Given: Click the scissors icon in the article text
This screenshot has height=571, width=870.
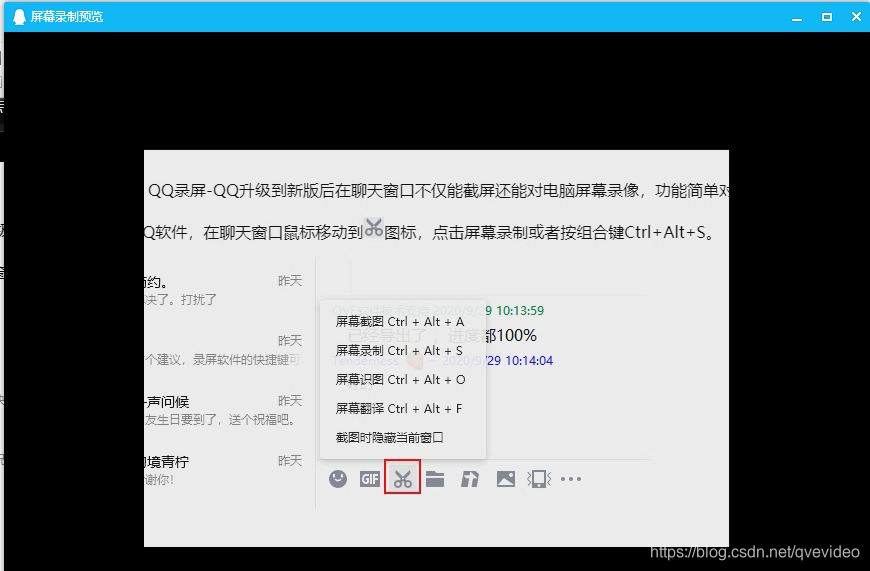Looking at the screenshot, I should (x=373, y=228).
